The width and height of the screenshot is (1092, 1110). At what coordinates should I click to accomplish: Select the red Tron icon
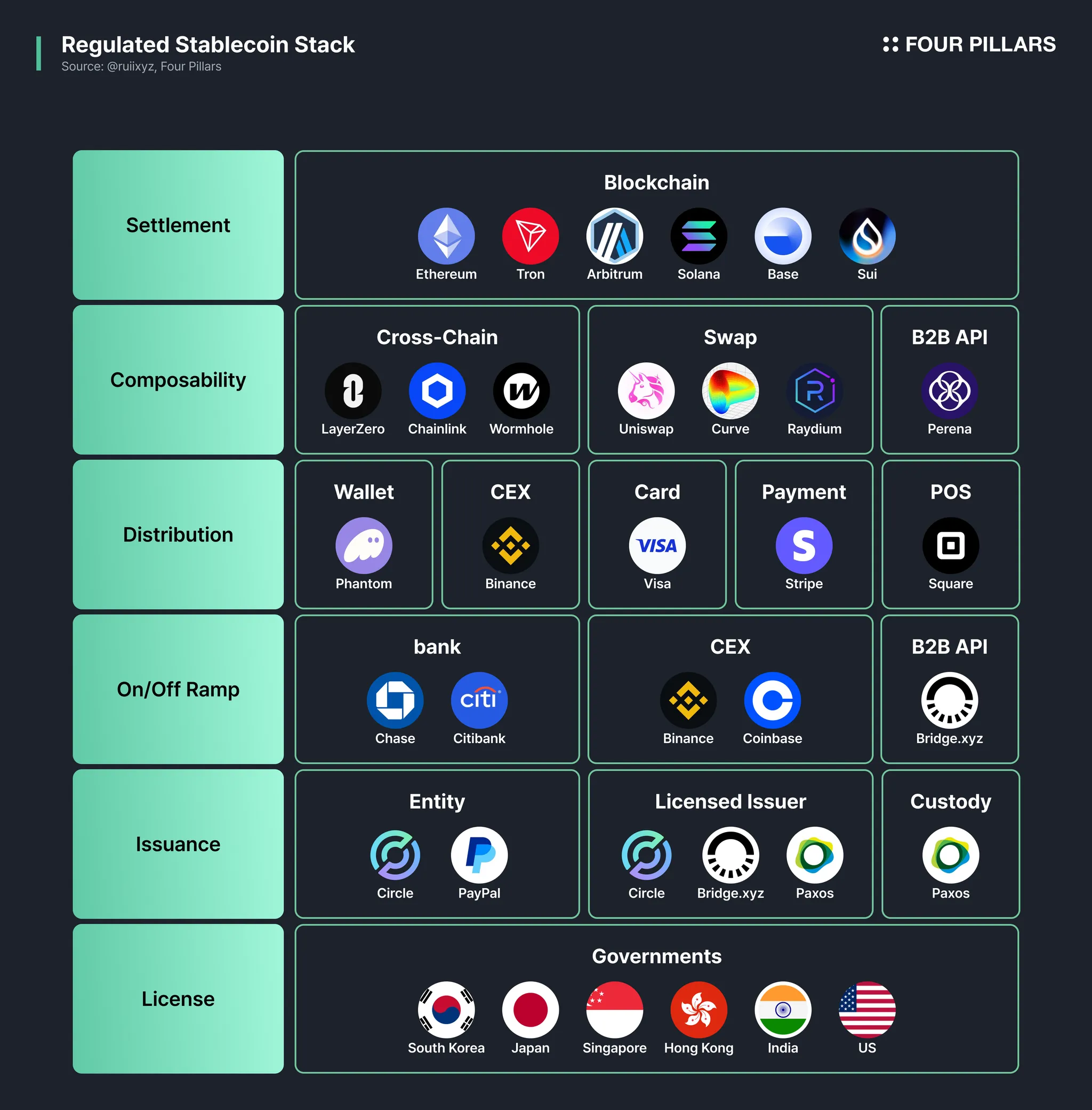tap(531, 236)
